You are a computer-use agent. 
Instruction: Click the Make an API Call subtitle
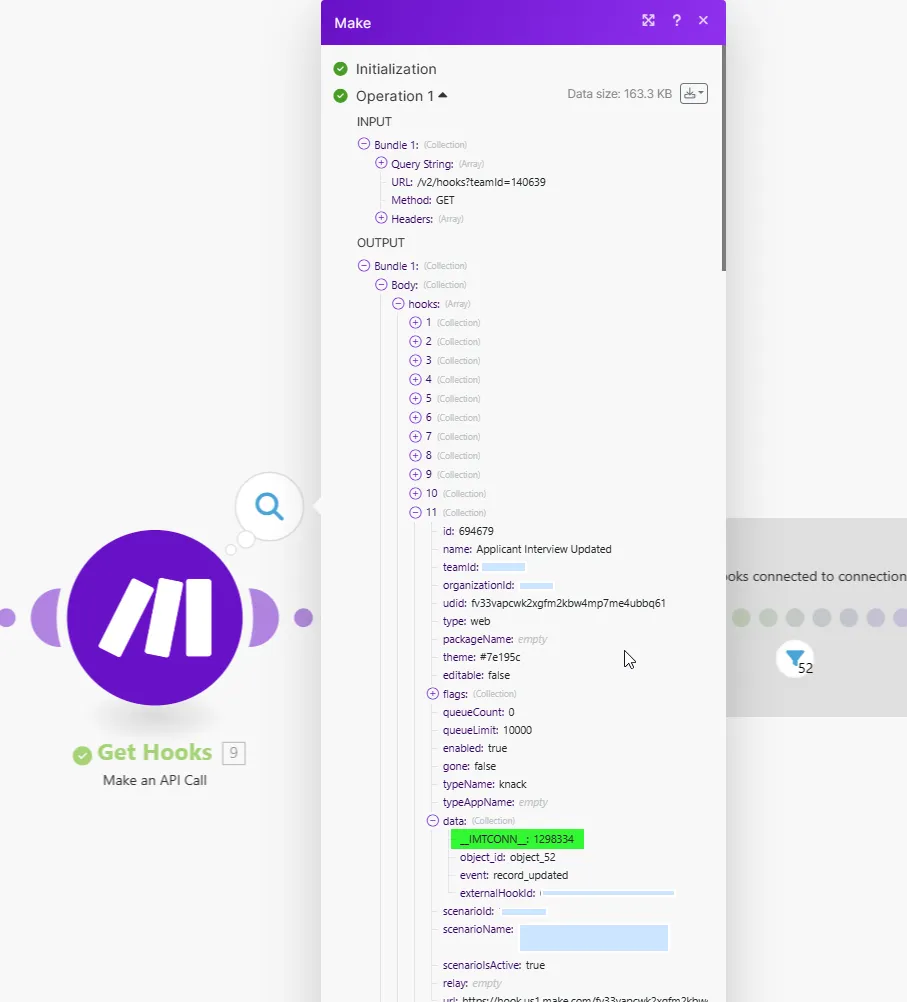point(155,780)
